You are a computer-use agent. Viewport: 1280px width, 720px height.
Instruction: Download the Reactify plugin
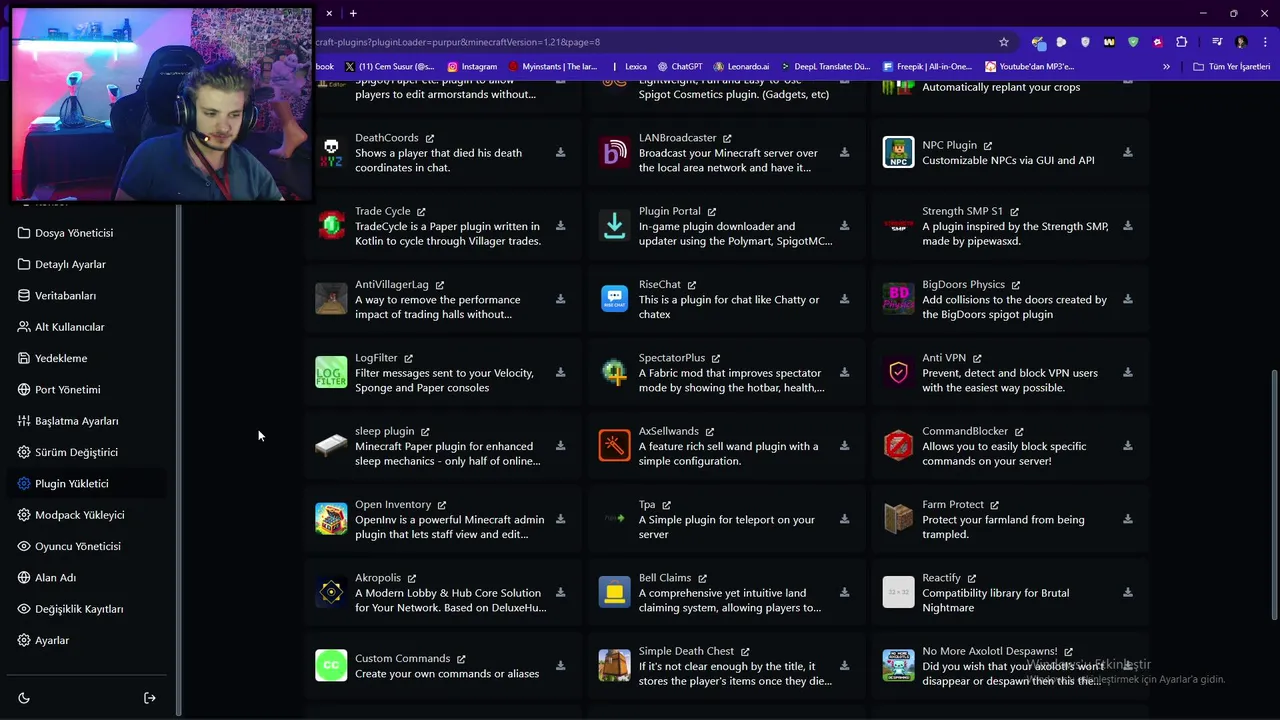click(x=1127, y=592)
